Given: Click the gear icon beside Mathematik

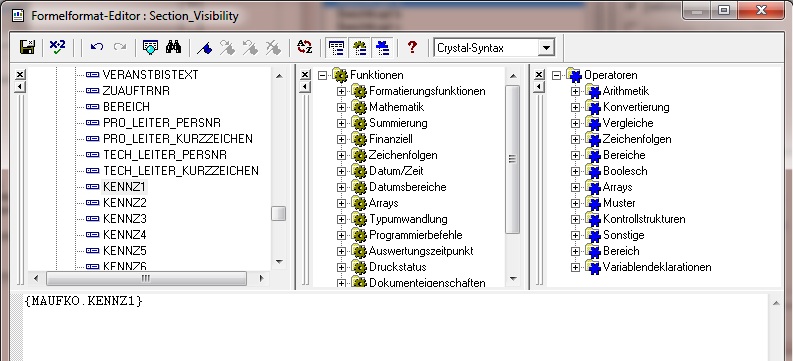Looking at the screenshot, I should 359,107.
